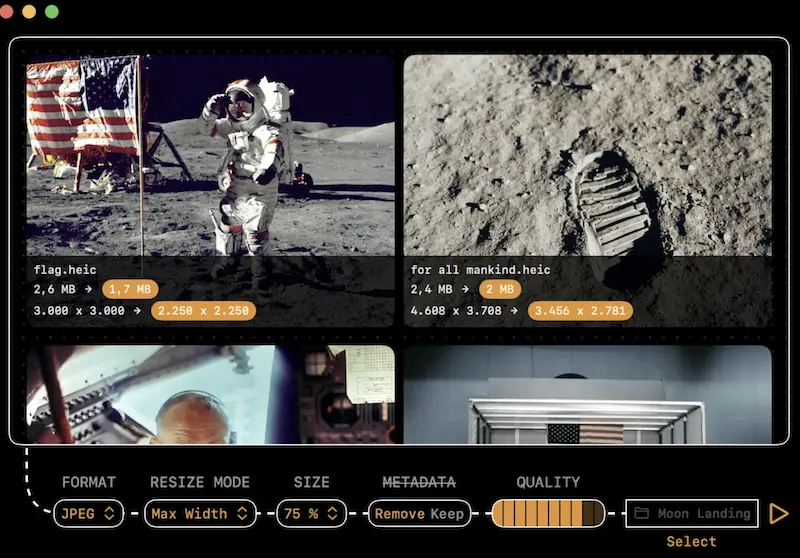
Task: Maximize the window with the green button
Action: tap(52, 11)
